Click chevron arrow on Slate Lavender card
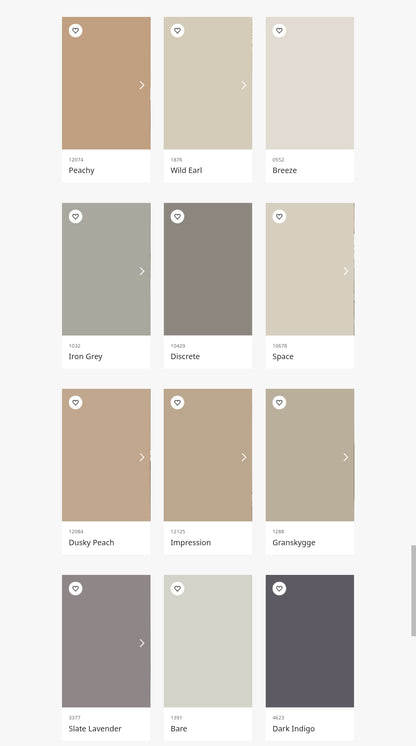This screenshot has width=416, height=746. pos(142,643)
